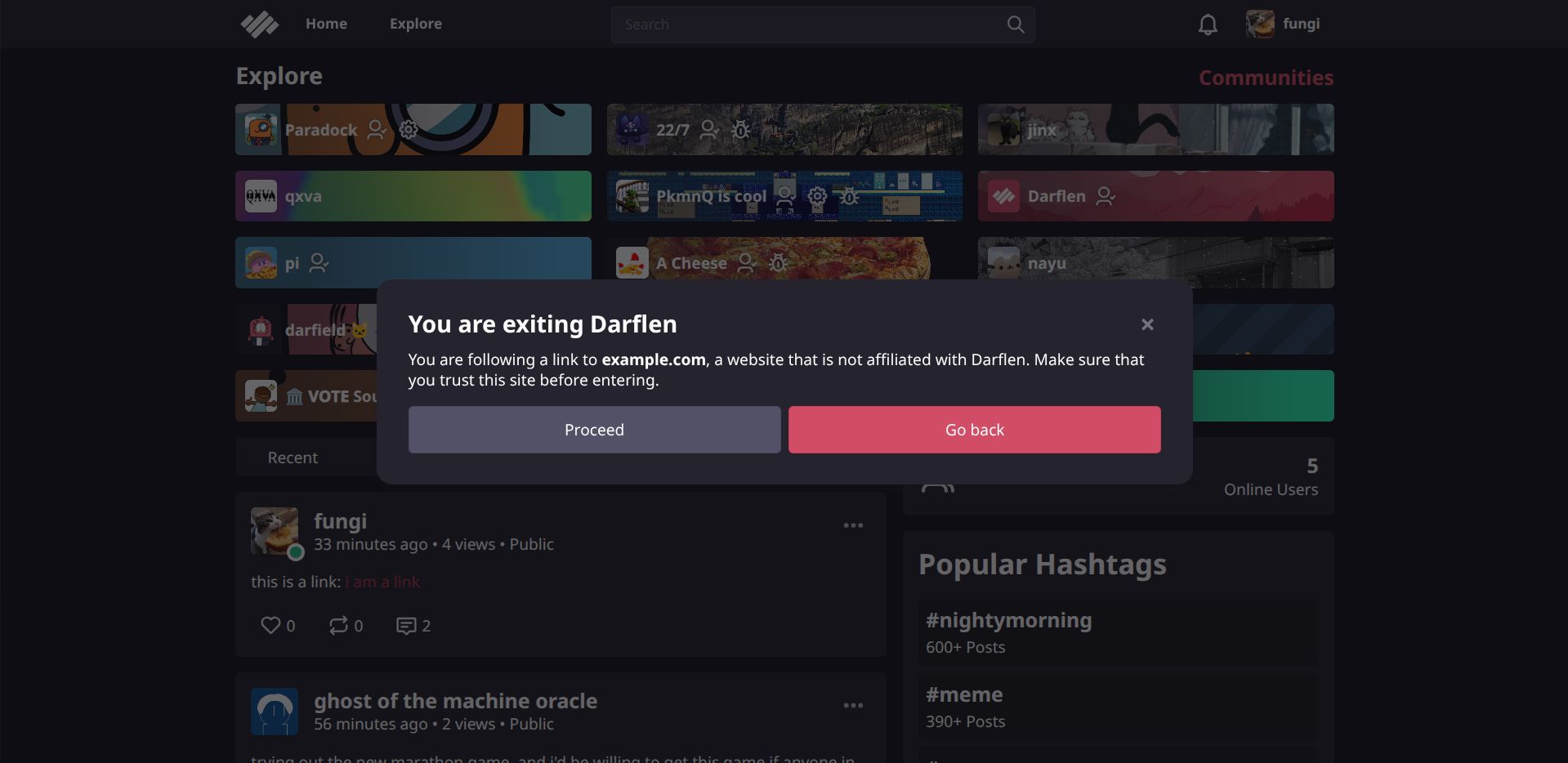
Task: Focus the Search input field
Action: coord(823,25)
